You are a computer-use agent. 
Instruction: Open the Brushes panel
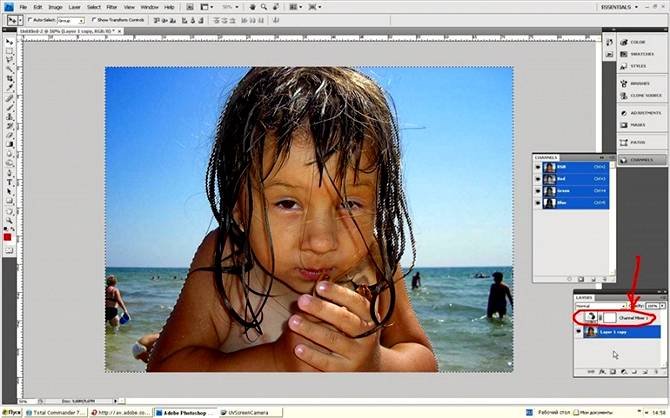(636, 83)
